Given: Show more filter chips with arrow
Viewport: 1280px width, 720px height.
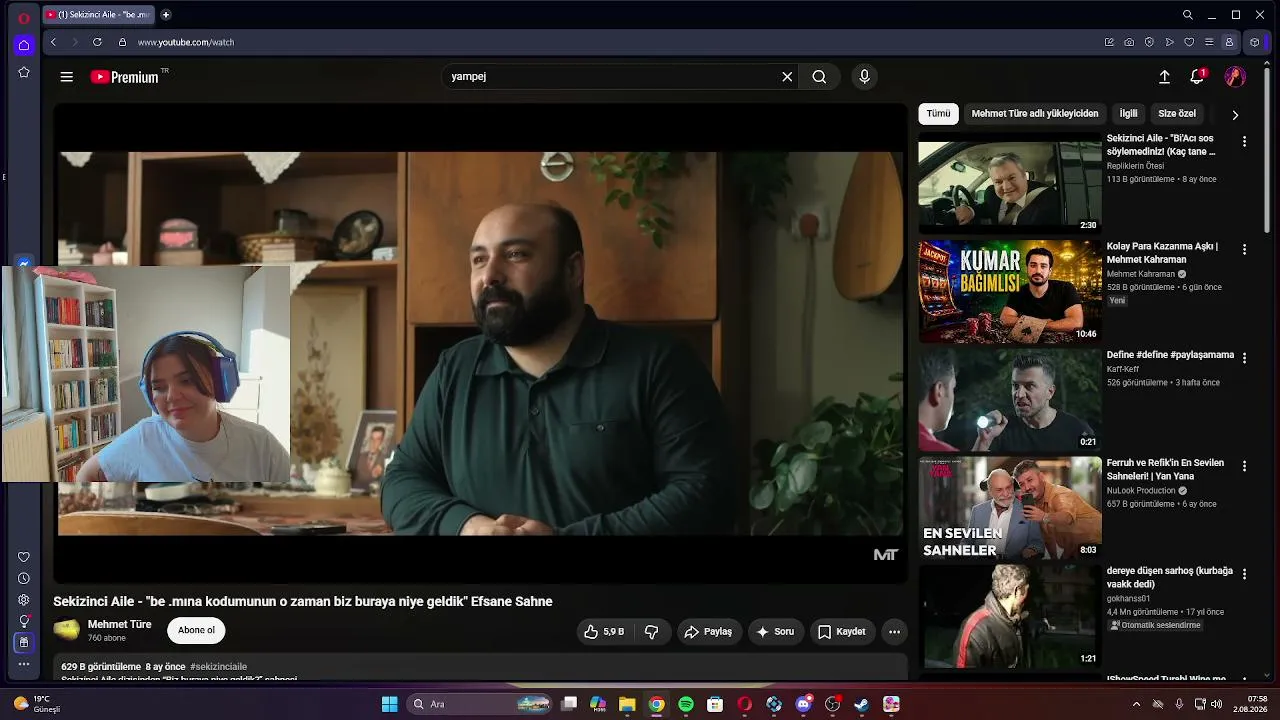Looking at the screenshot, I should [1235, 115].
